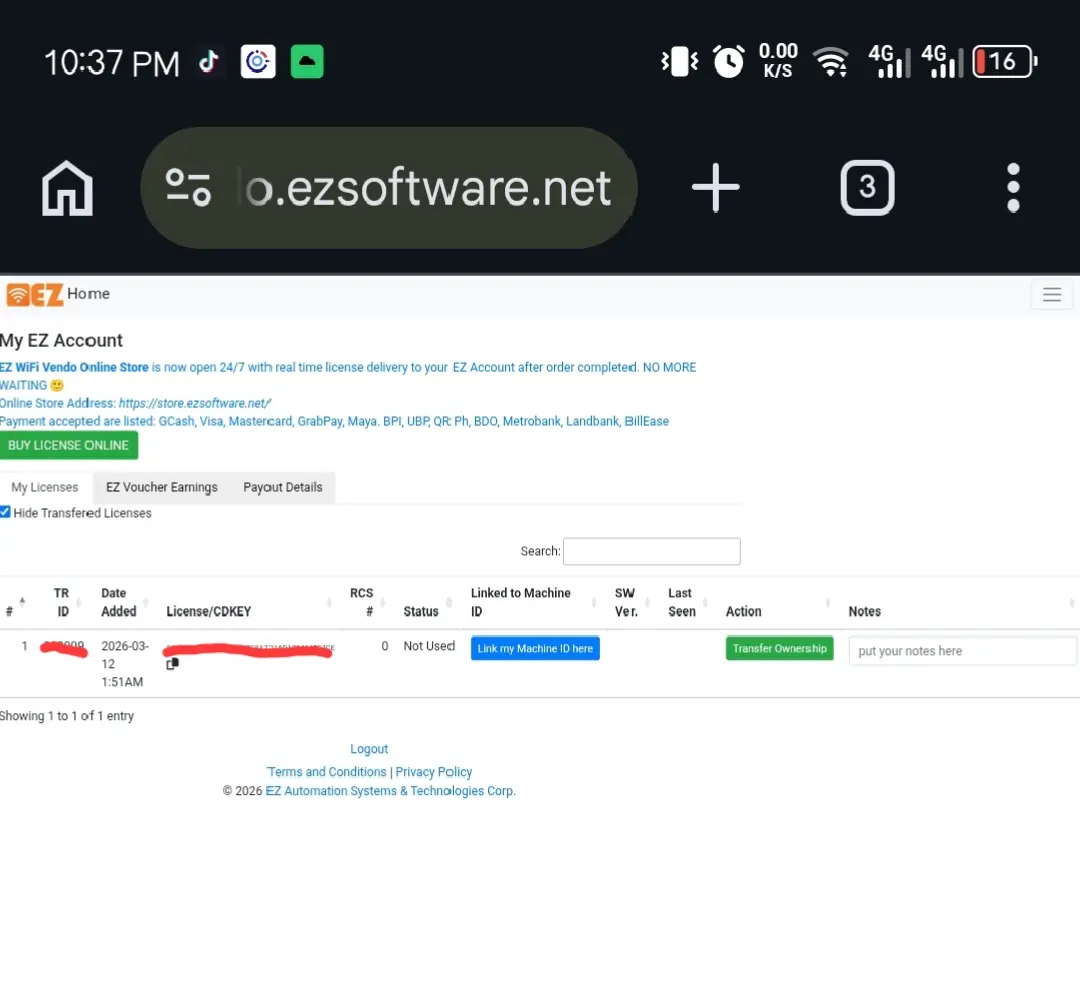Open the hamburger navigation menu
The image size is (1080, 989).
tap(1051, 295)
